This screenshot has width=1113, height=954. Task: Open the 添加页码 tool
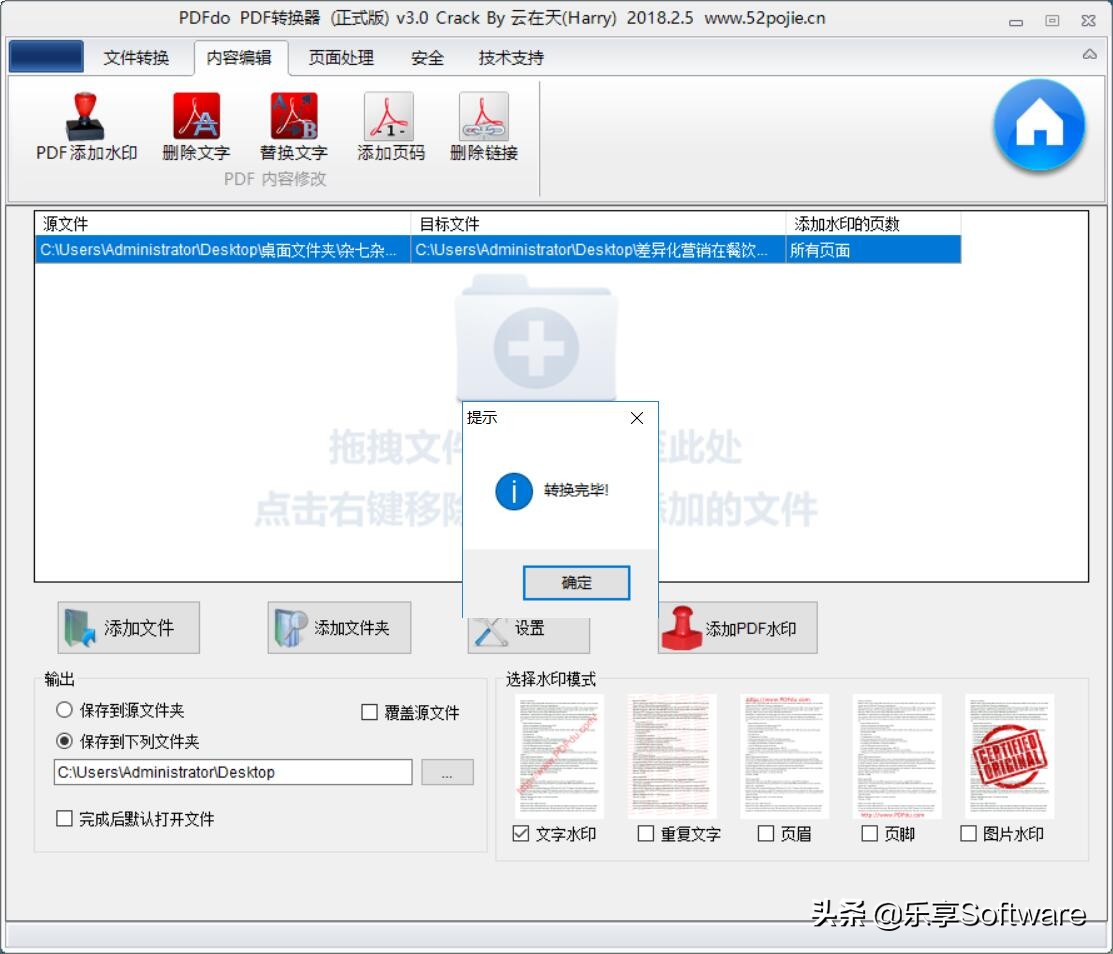click(x=387, y=125)
